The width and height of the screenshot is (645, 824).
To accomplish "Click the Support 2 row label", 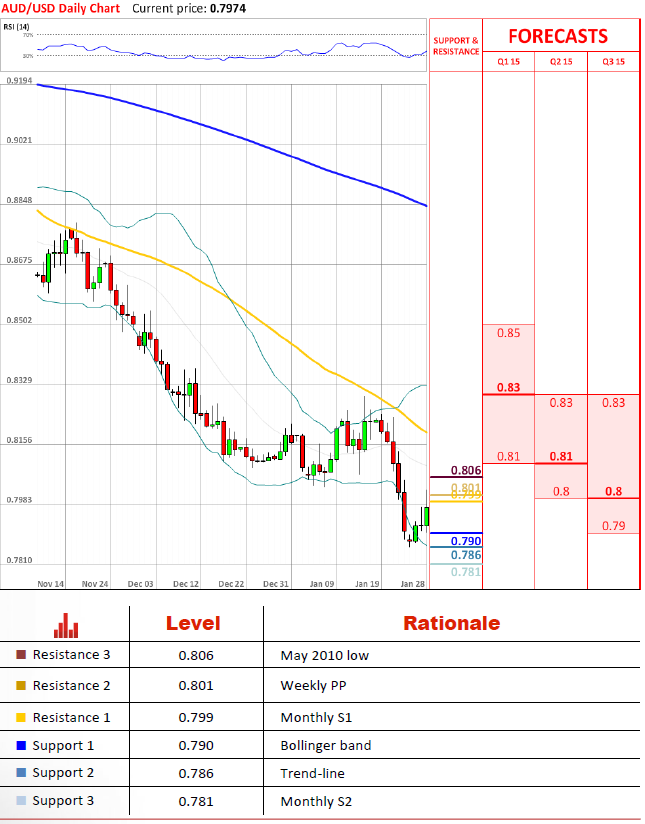I will coord(63,773).
